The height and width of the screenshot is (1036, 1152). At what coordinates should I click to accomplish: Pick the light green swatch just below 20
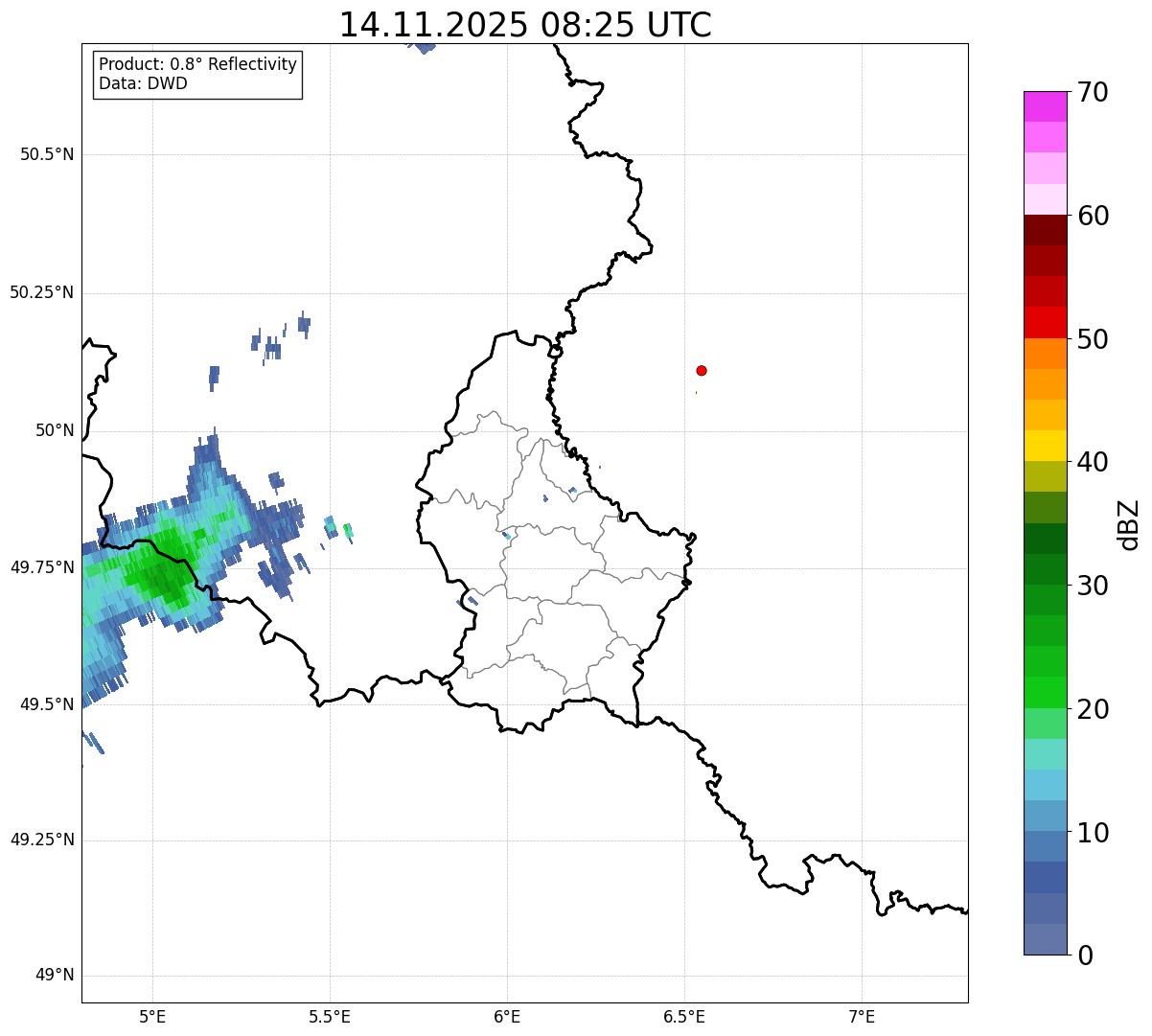[1046, 724]
